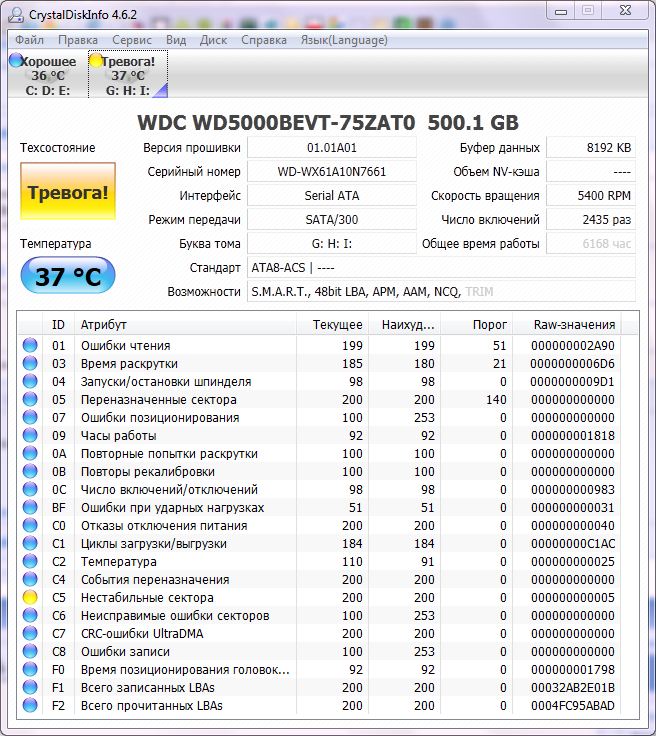The image size is (656, 736).
Task: Click the status icon for Неисправимые ошибки секторов
Action: 30,615
